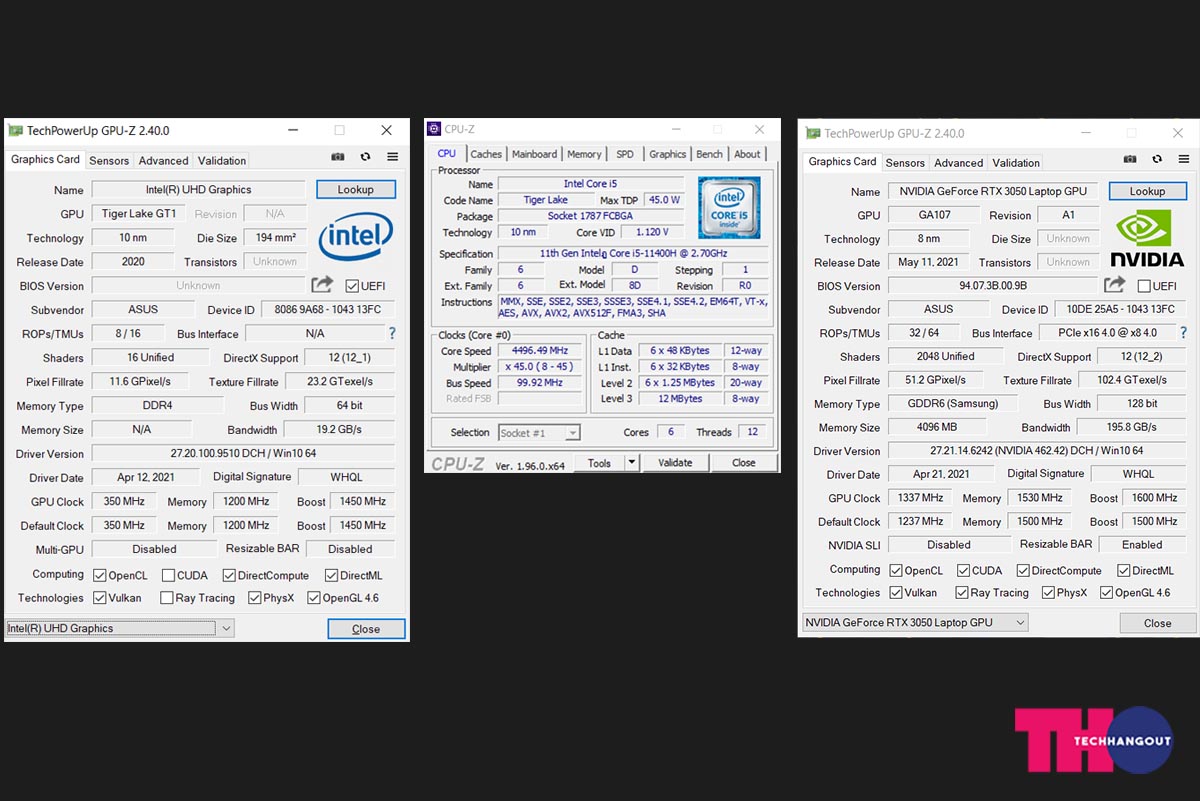Open the NVIDIA GeForce RTX 3050 GPU selector dropdown
This screenshot has height=801, width=1200.
click(x=915, y=622)
